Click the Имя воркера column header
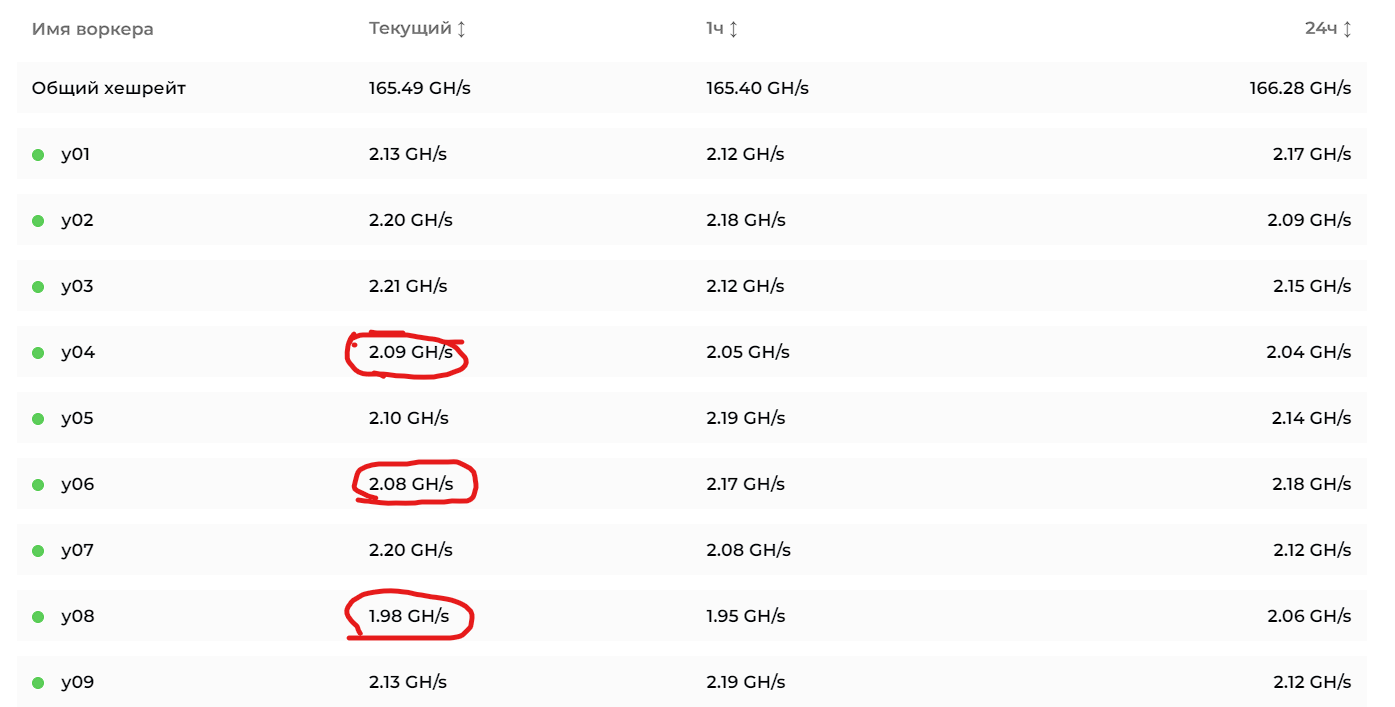The width and height of the screenshot is (1395, 707). 93,29
